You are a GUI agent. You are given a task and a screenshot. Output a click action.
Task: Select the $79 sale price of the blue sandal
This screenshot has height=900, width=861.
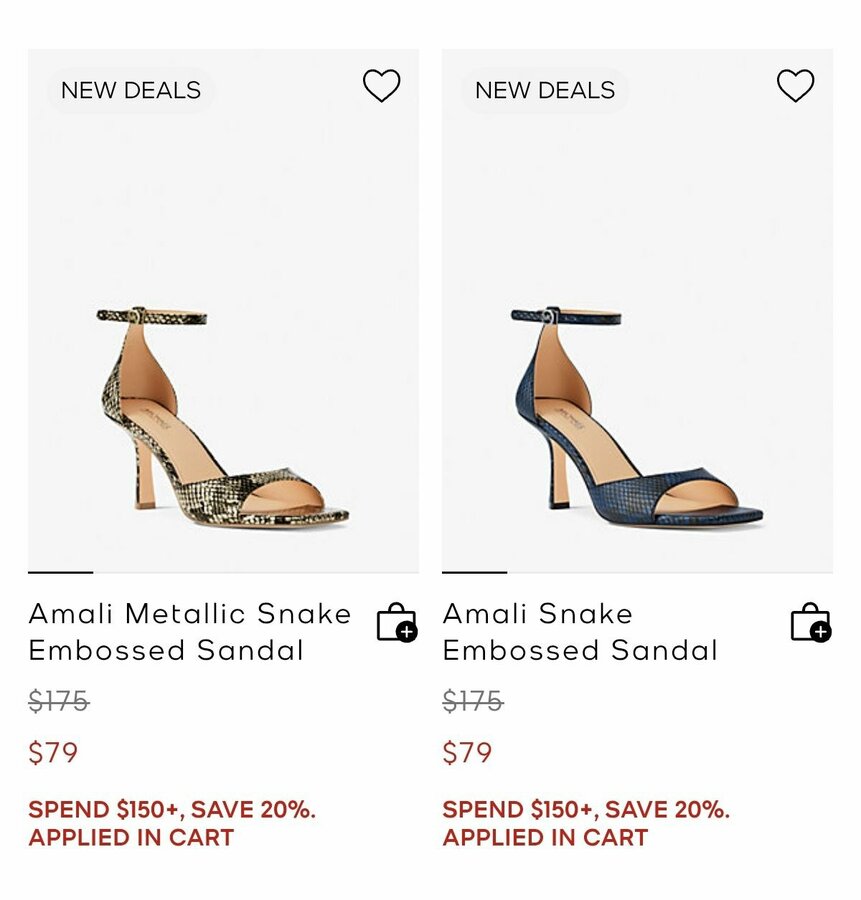467,753
